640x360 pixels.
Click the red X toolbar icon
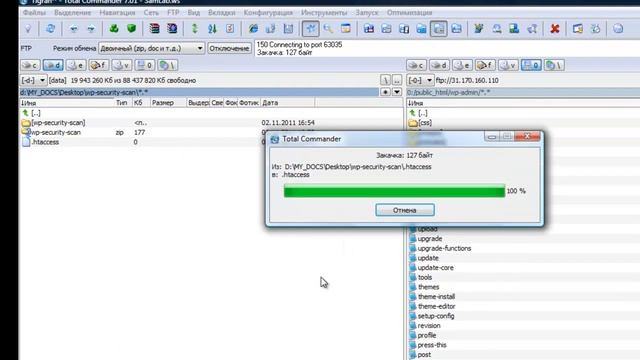[555, 29]
